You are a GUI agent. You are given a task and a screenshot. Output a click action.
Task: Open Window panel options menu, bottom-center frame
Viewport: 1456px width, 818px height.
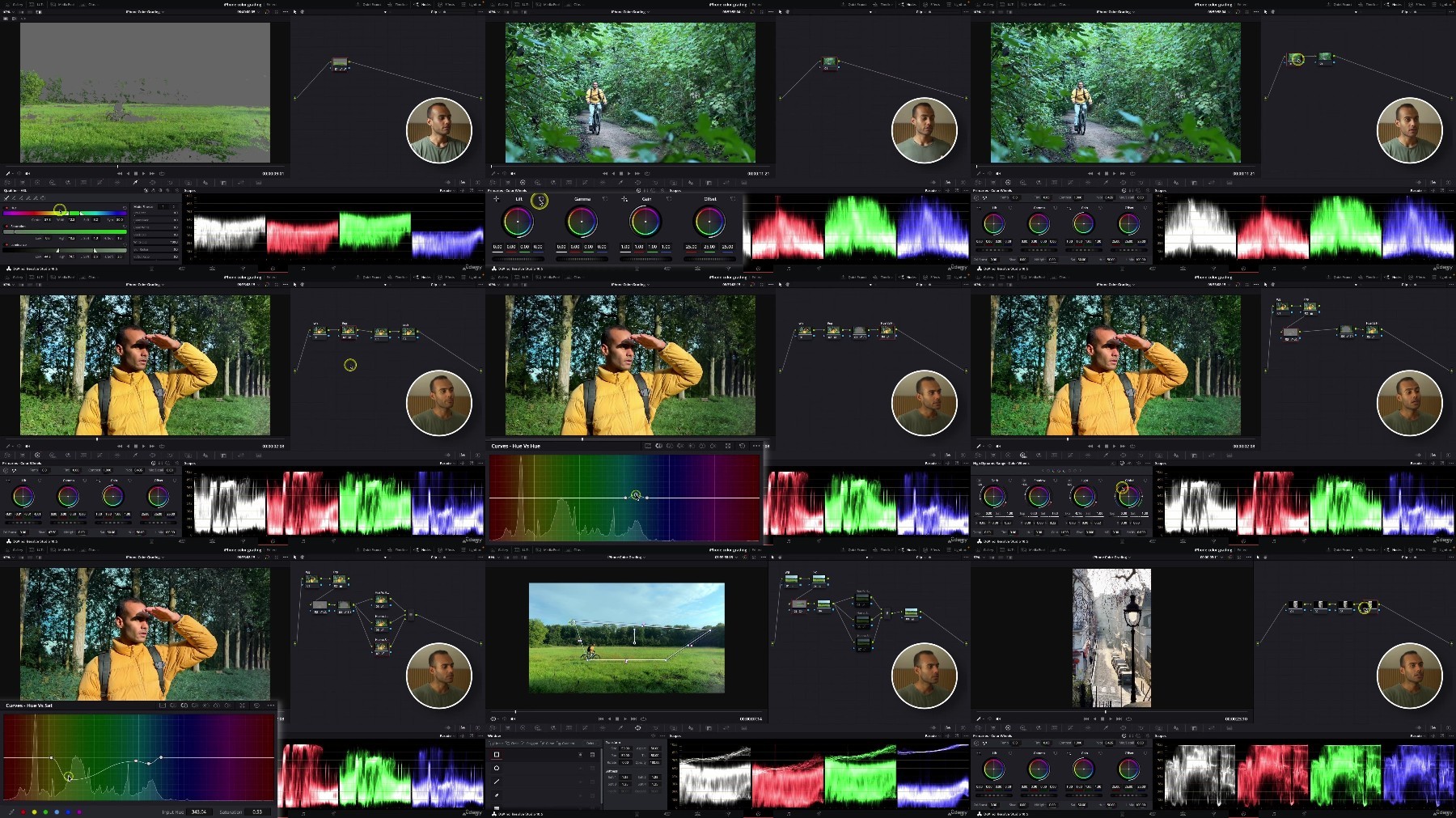coord(662,735)
